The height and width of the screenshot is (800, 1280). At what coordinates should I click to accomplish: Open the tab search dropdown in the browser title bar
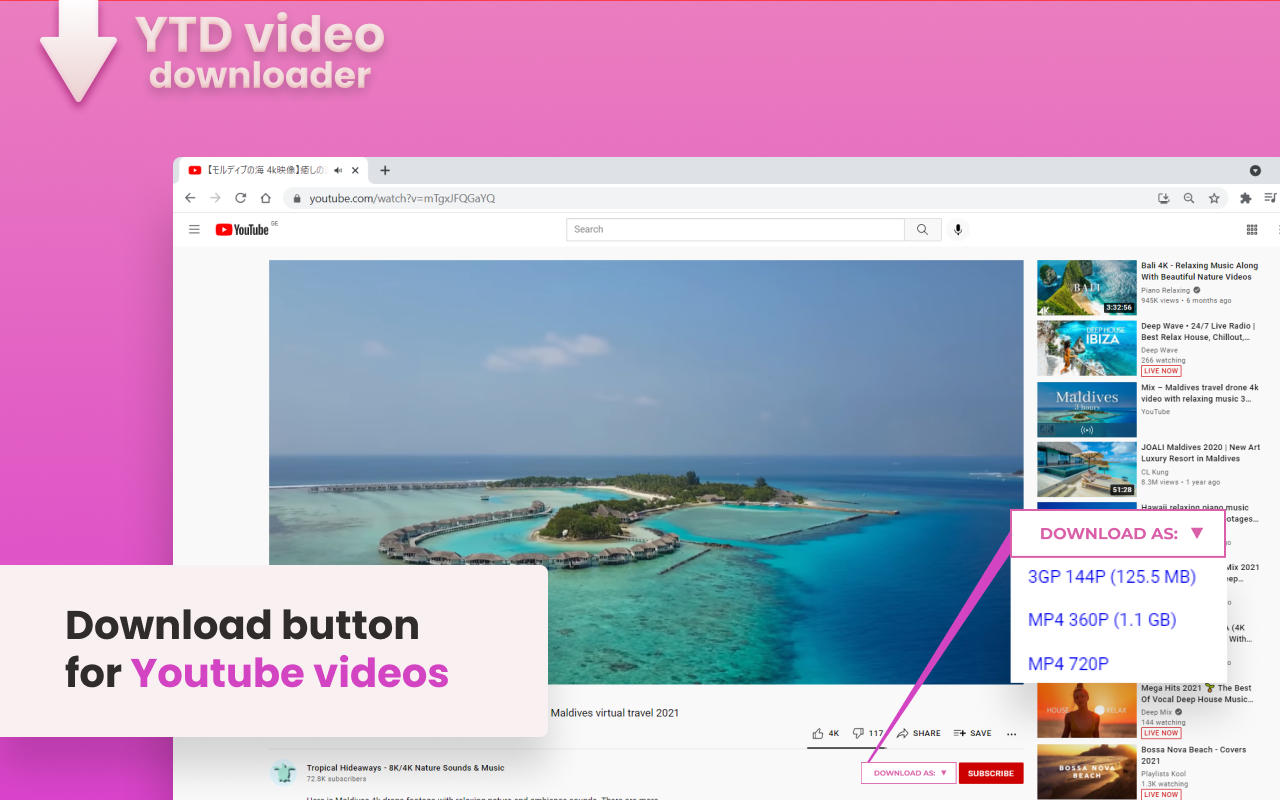pyautogui.click(x=1255, y=171)
